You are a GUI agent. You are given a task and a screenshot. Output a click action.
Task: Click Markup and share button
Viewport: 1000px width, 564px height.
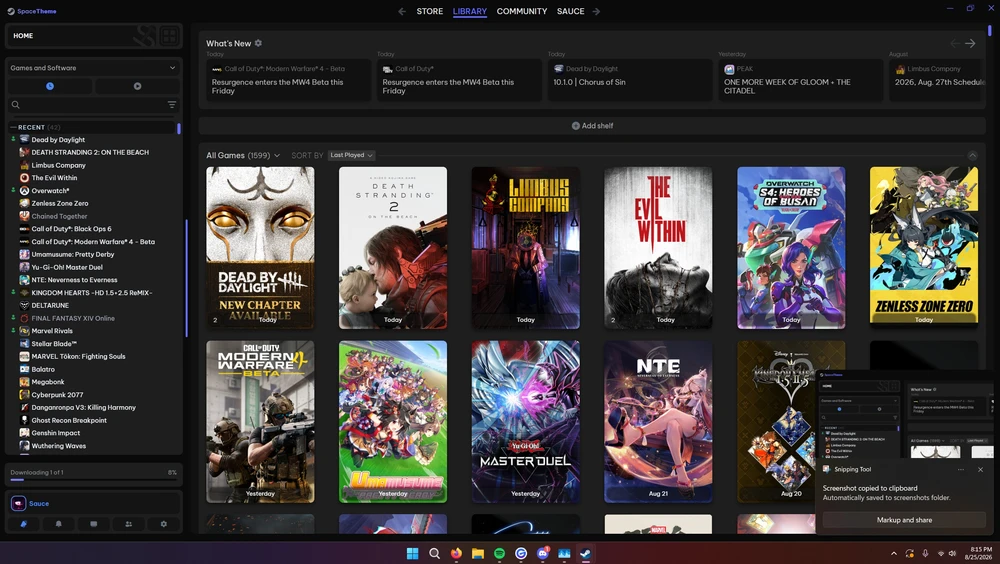[x=904, y=520]
